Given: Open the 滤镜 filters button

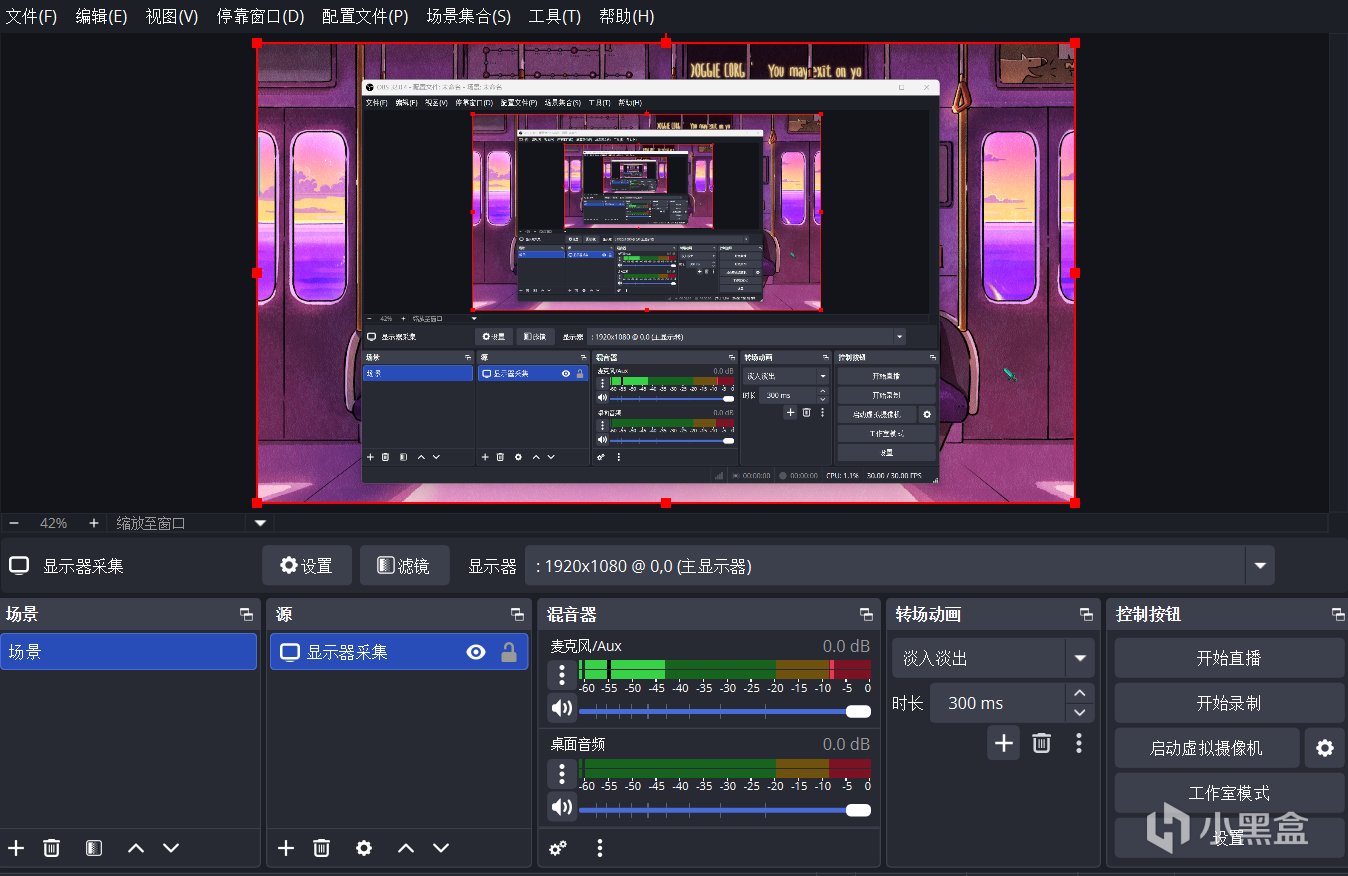Looking at the screenshot, I should point(404,566).
